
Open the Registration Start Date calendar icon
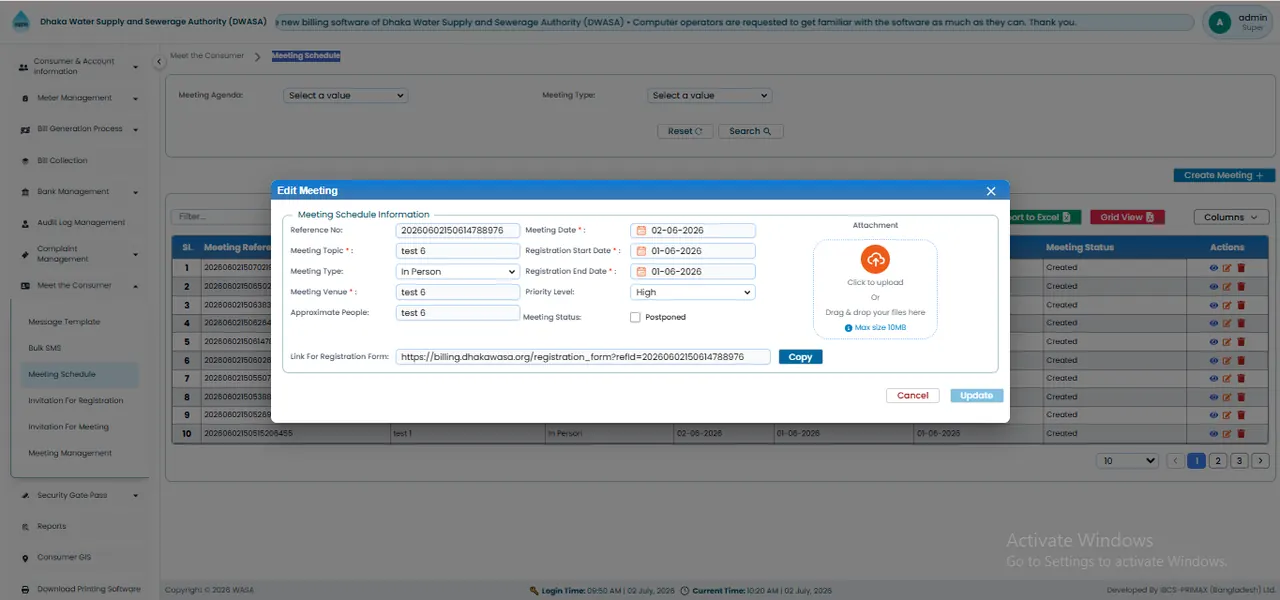click(641, 251)
